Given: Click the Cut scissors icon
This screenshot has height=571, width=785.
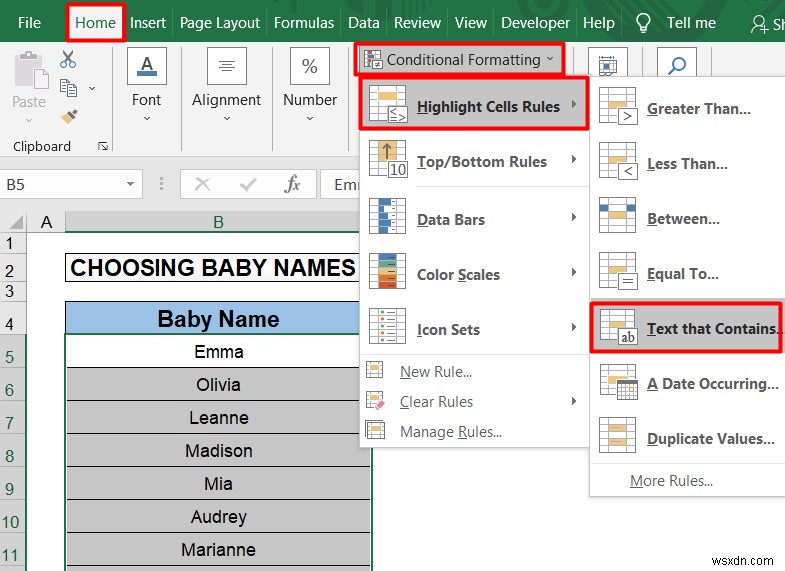Looking at the screenshot, I should 68,59.
